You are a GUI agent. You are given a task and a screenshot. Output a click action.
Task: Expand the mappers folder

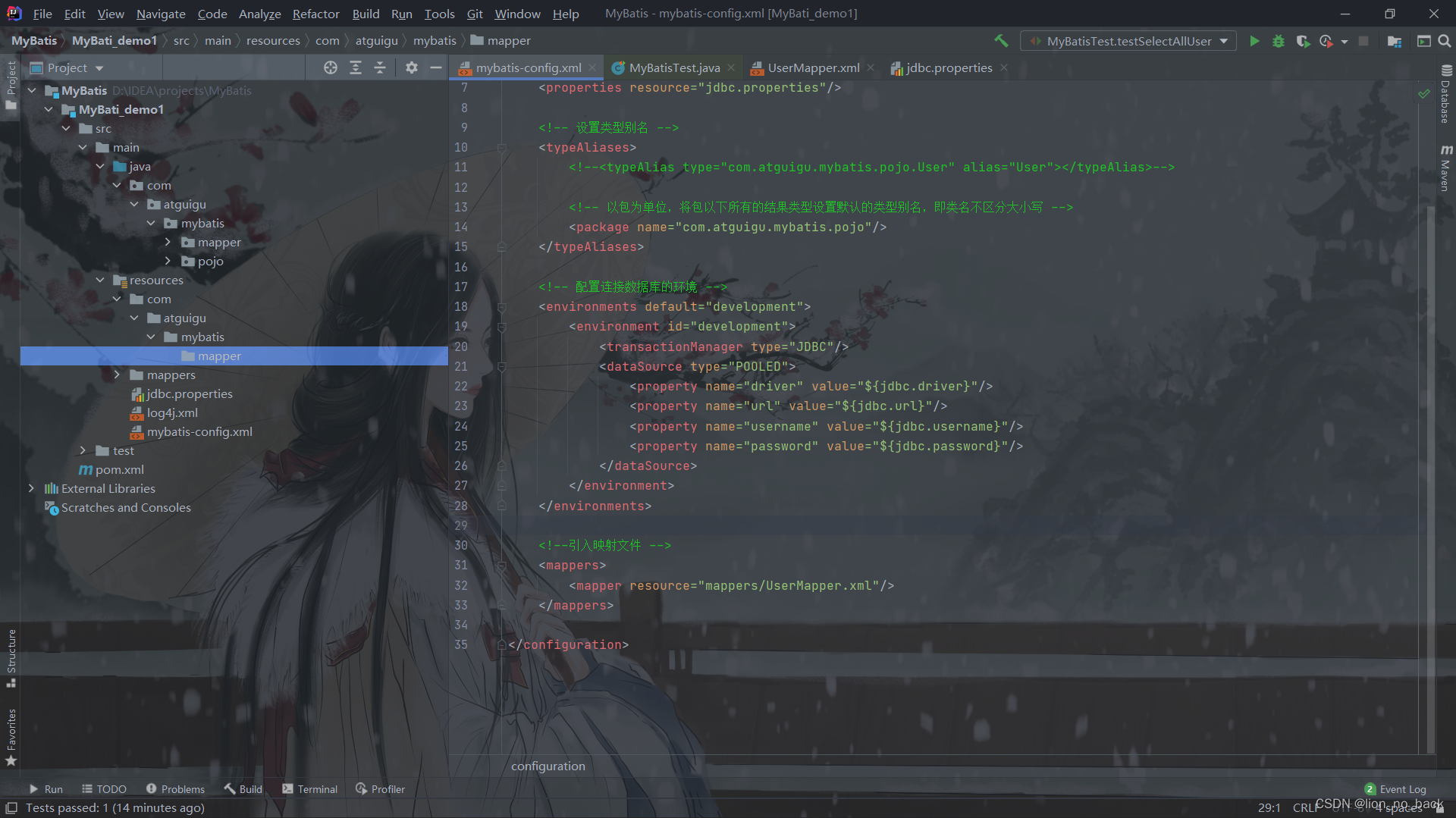point(117,375)
